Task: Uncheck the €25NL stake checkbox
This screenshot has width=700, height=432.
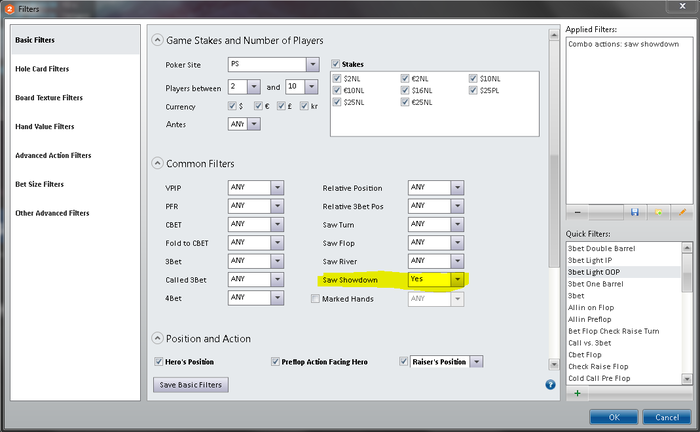Action: point(405,102)
